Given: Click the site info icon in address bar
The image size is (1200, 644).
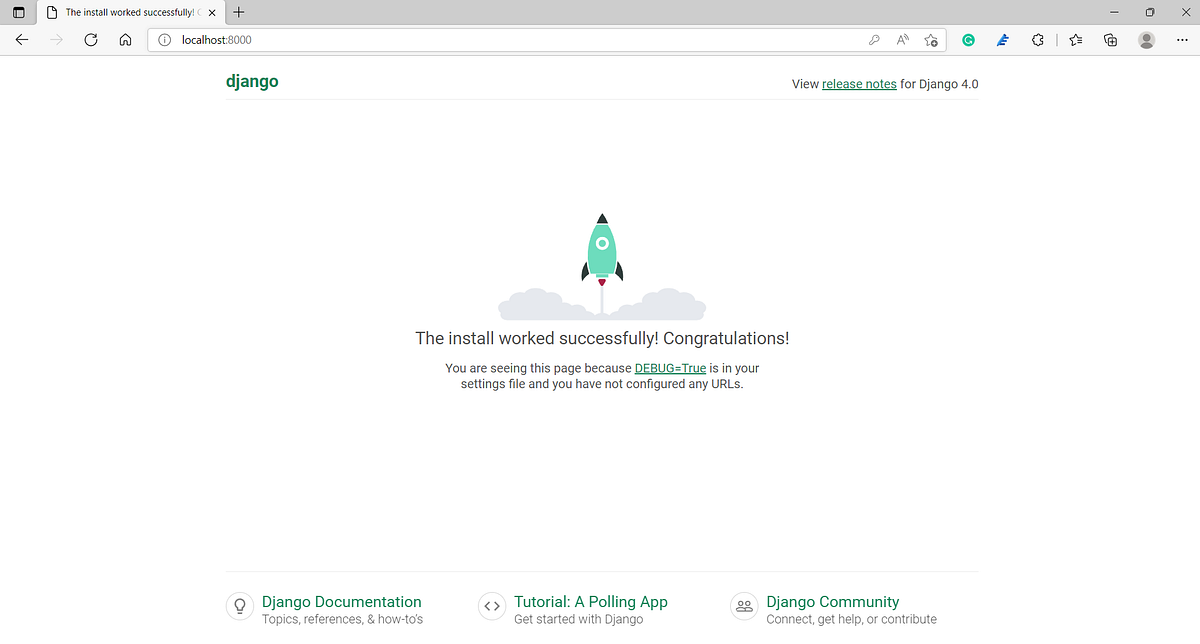Looking at the screenshot, I should click(163, 40).
